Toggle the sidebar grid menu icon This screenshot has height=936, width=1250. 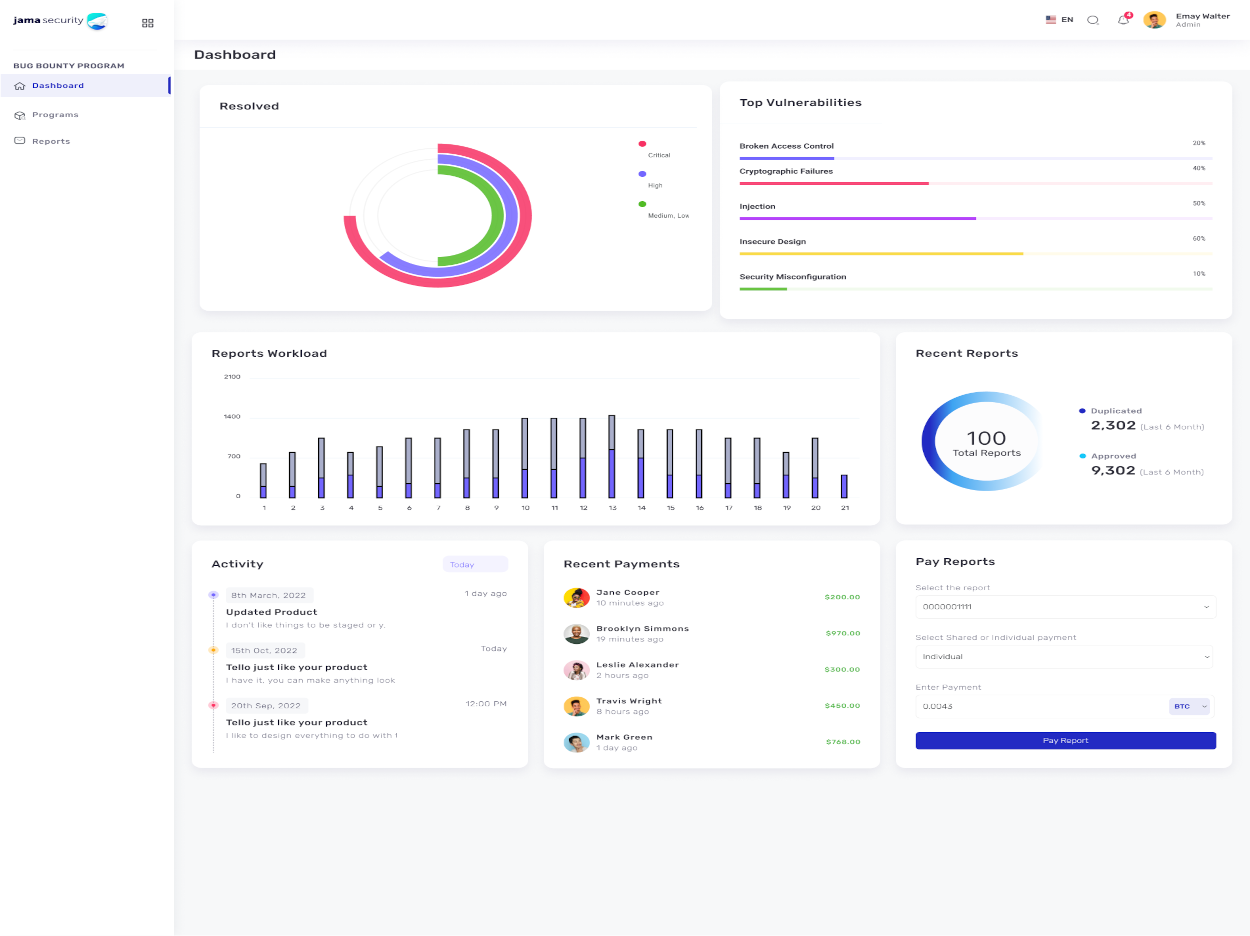coord(148,22)
